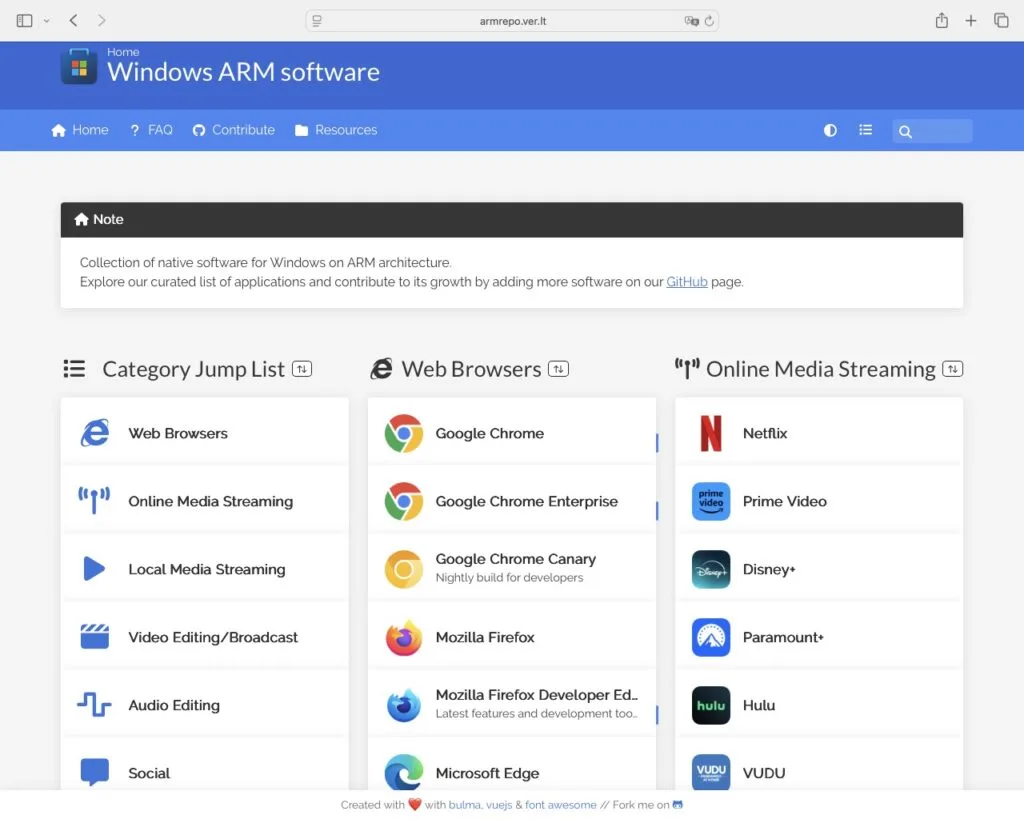The width and height of the screenshot is (1024, 819).
Task: Click the search input field
Action: pos(932,131)
